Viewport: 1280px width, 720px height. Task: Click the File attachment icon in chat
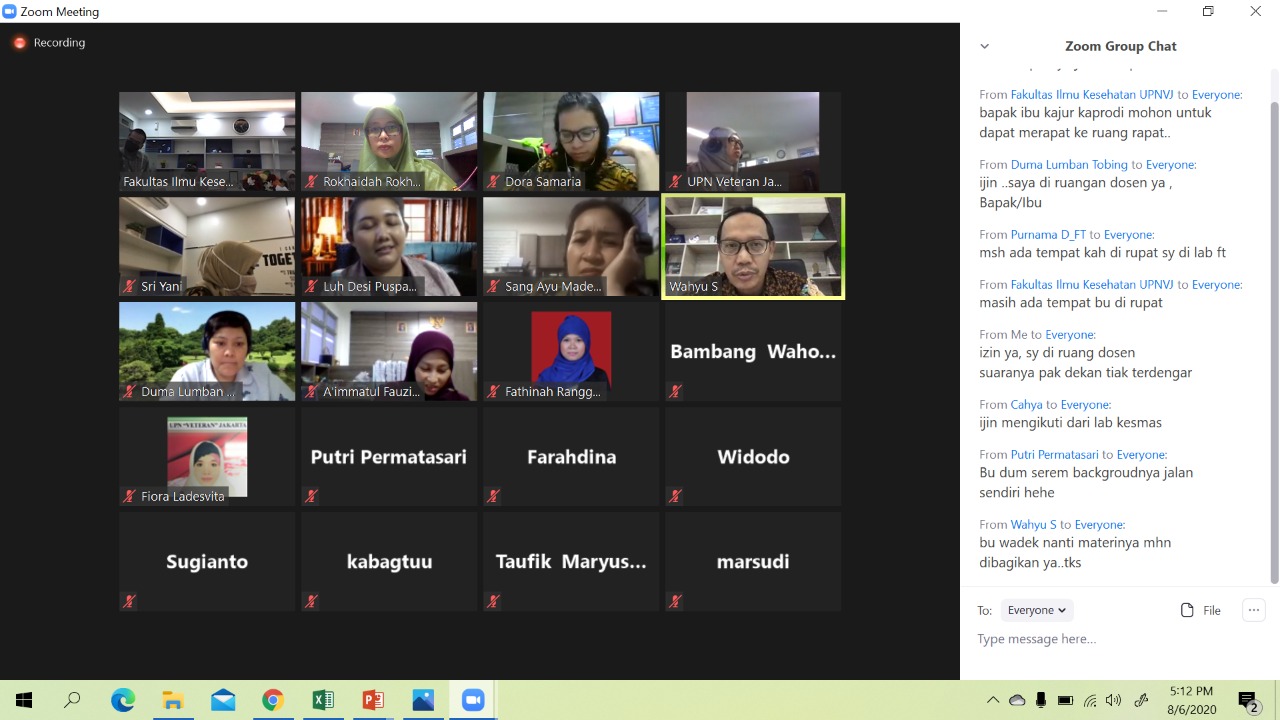point(1187,610)
